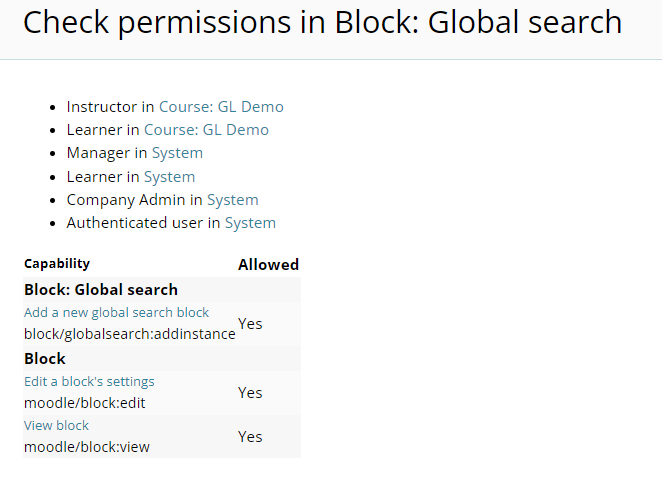Open the 'Edit a block's settings' capability link
This screenshot has width=662, height=478.
point(89,382)
